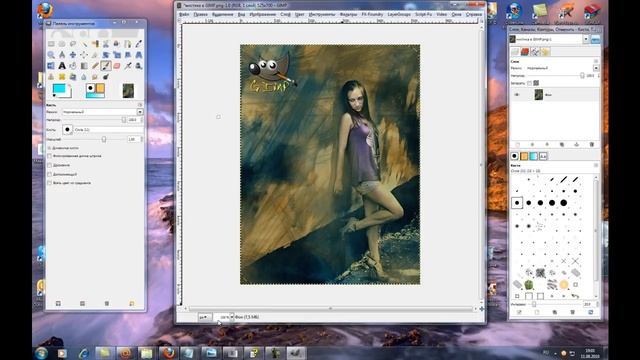Select the Blur/Sharpen tool
640x360 pixels.
pos(84,77)
